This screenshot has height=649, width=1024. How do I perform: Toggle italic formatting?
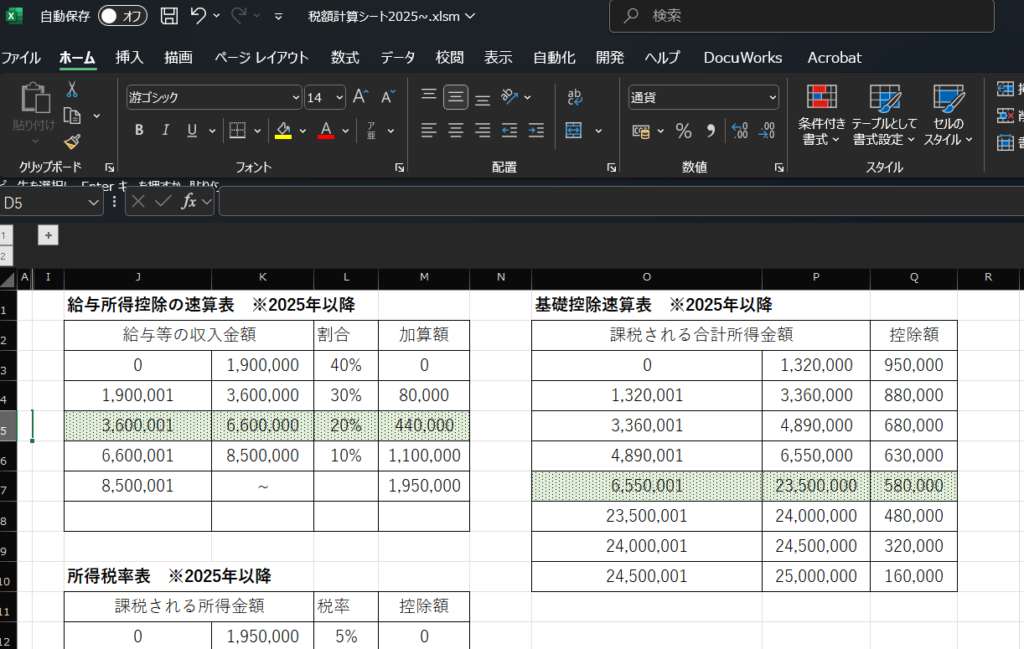[165, 131]
